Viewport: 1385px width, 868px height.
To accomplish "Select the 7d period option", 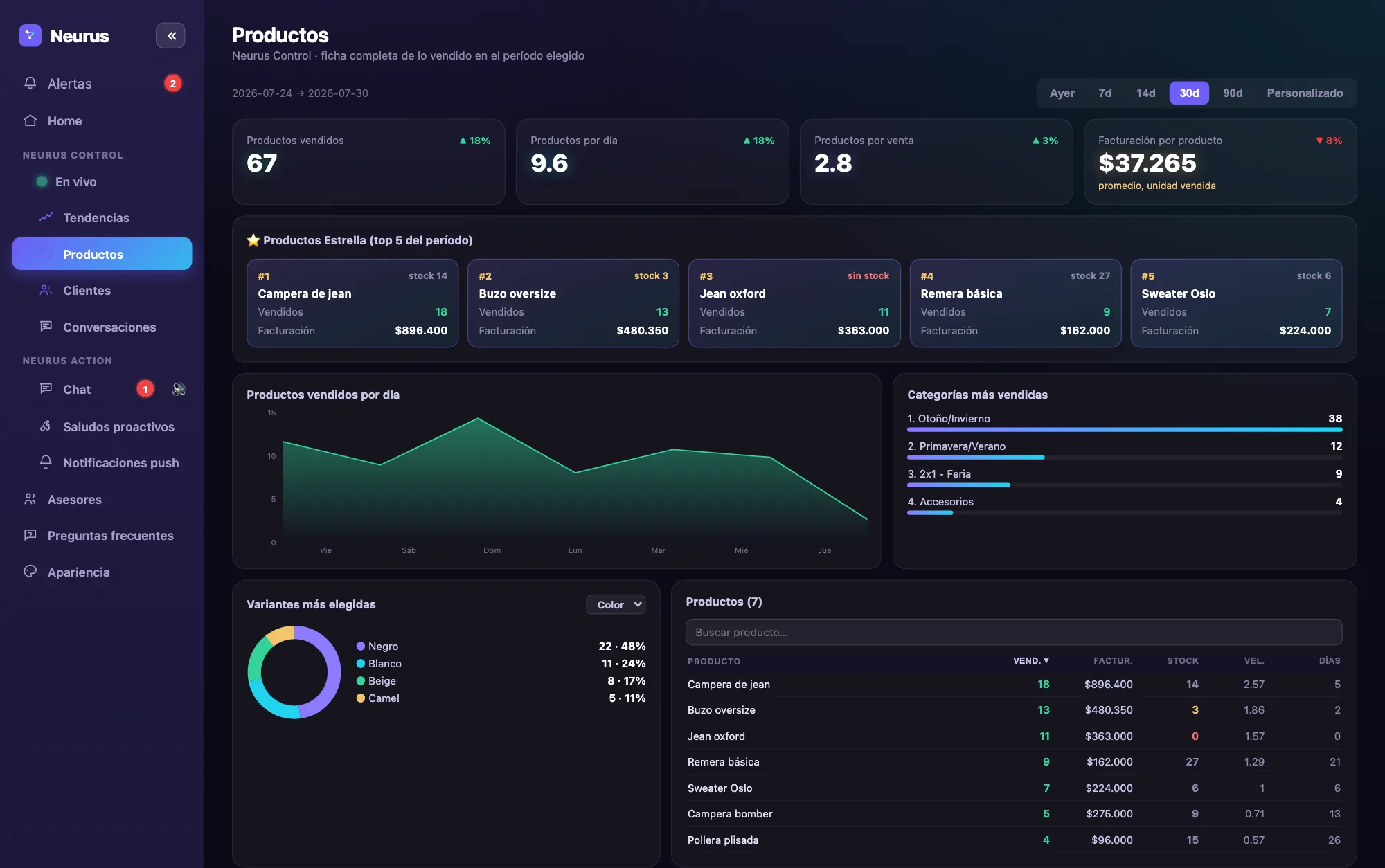I will coord(1105,93).
